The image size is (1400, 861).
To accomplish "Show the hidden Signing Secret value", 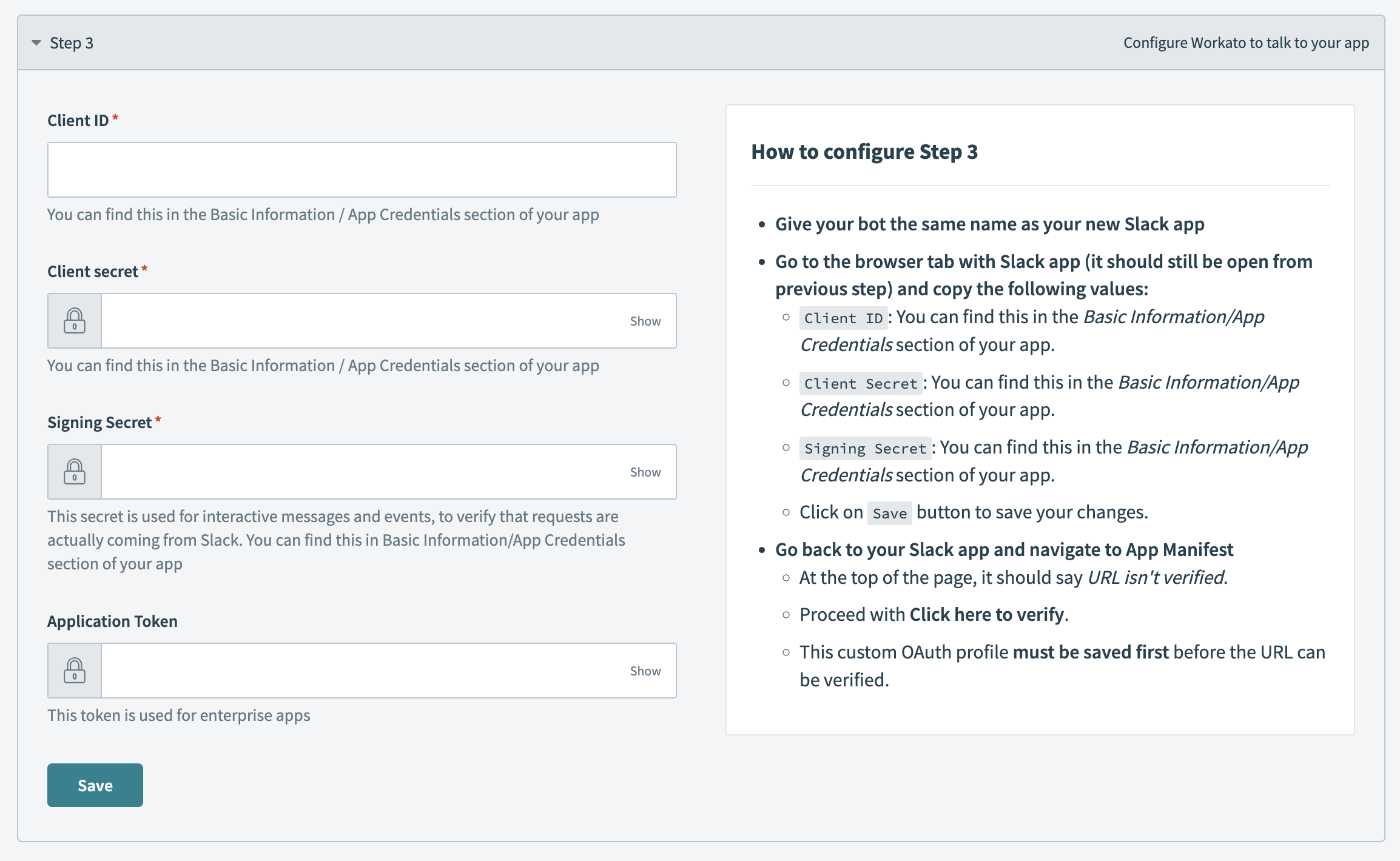I will point(645,471).
